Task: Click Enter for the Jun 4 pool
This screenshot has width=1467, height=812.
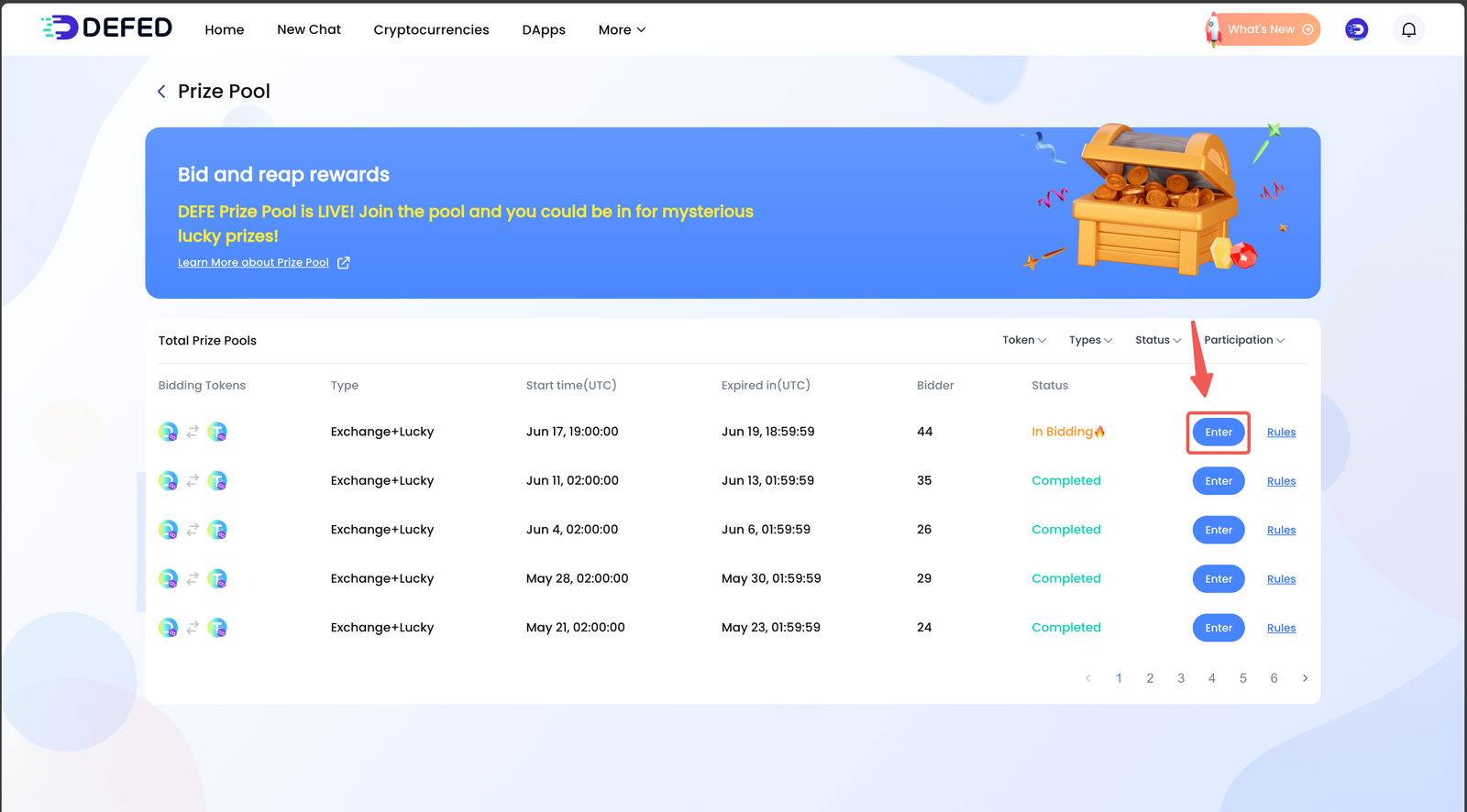Action: coord(1219,530)
